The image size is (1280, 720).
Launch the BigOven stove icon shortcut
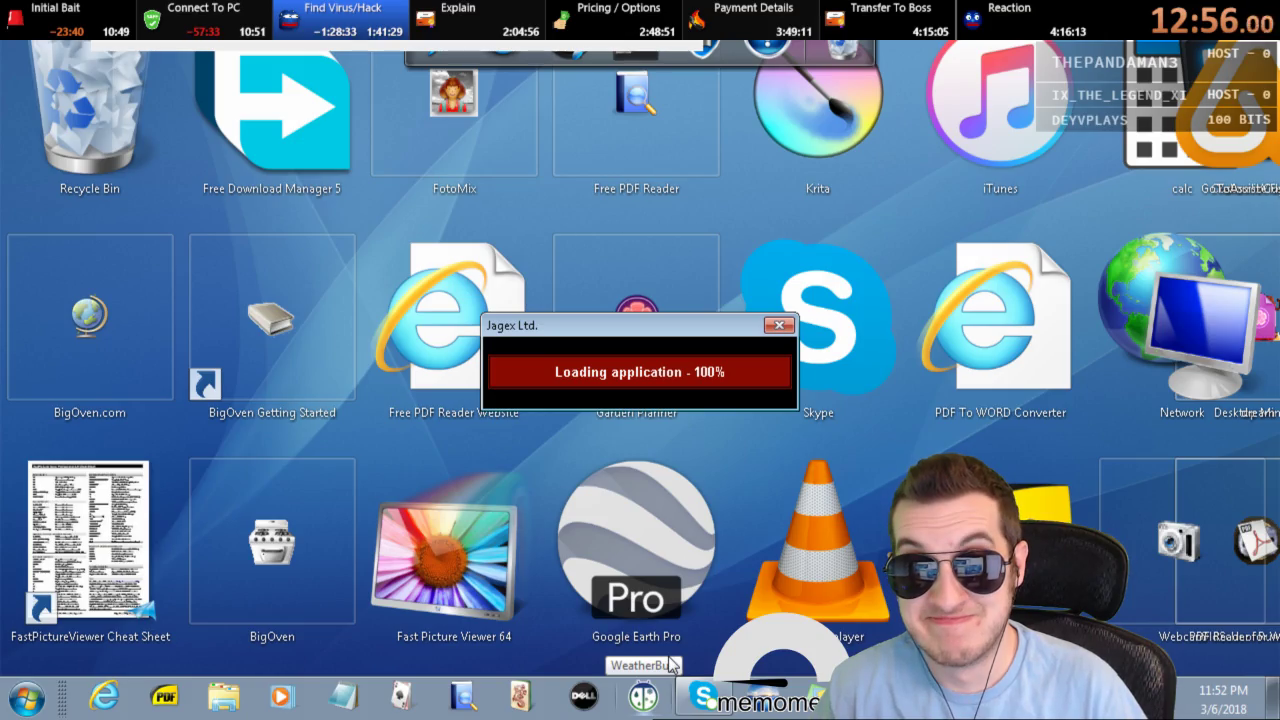[x=272, y=541]
